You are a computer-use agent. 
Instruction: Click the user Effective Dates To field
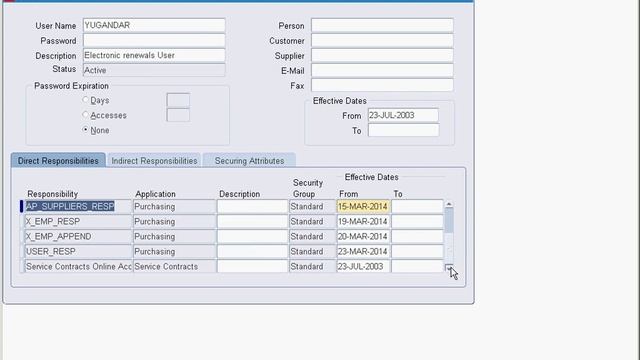click(x=403, y=130)
